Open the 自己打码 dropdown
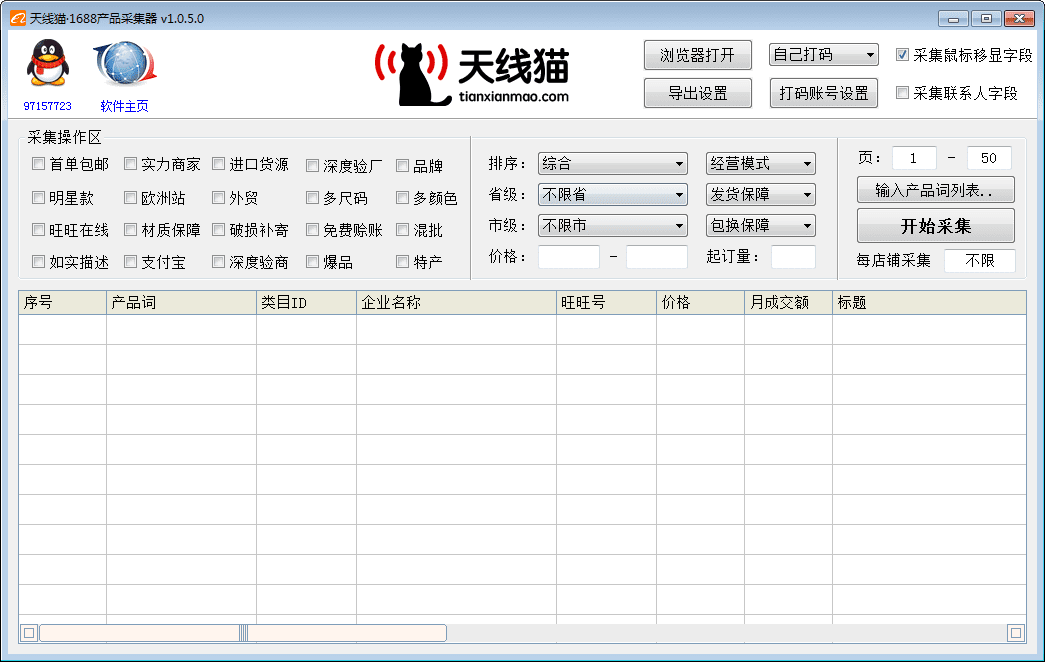The width and height of the screenshot is (1045, 662). tap(824, 55)
